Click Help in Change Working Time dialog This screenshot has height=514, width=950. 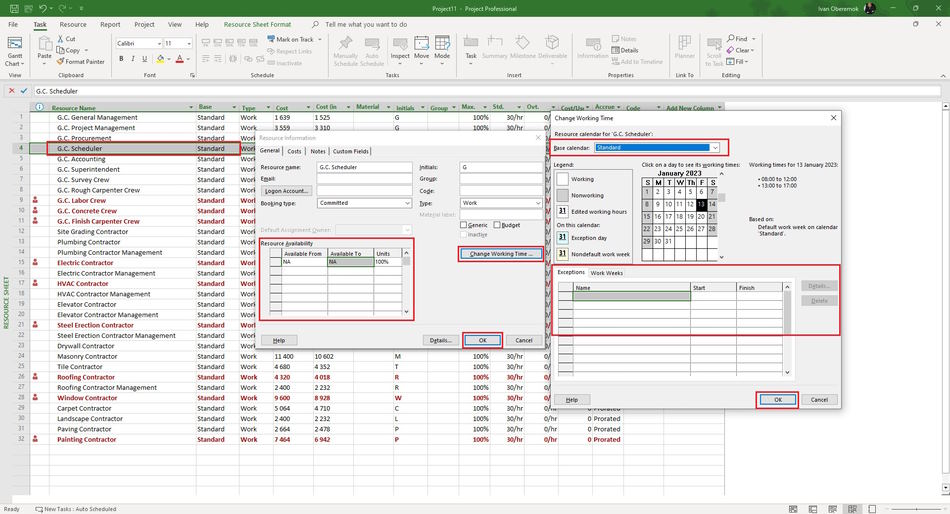pyautogui.click(x=571, y=399)
